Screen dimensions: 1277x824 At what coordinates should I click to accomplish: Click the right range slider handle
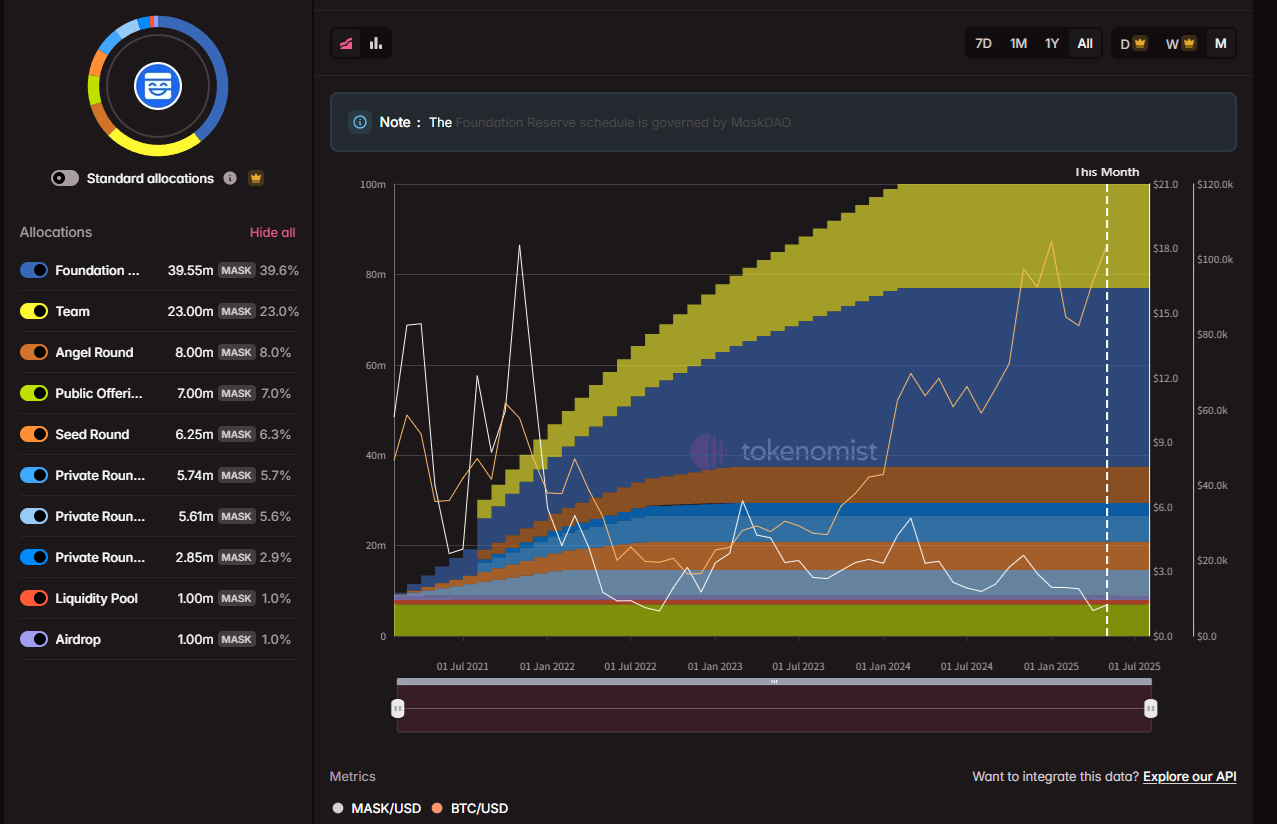[1150, 708]
